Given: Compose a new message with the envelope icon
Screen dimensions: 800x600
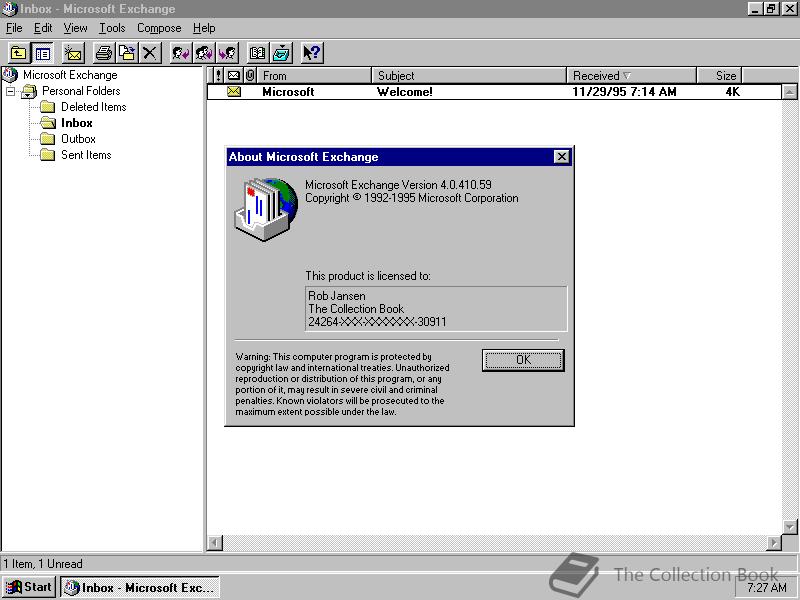Looking at the screenshot, I should click(x=72, y=53).
